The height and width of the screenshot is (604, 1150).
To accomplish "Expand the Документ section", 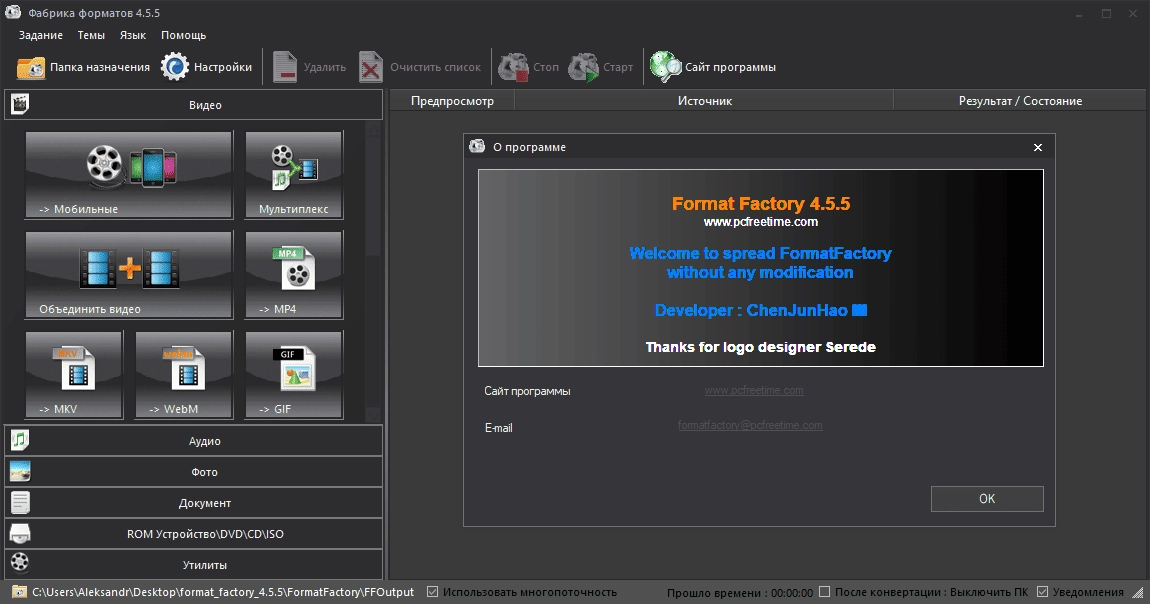I will click(x=194, y=503).
